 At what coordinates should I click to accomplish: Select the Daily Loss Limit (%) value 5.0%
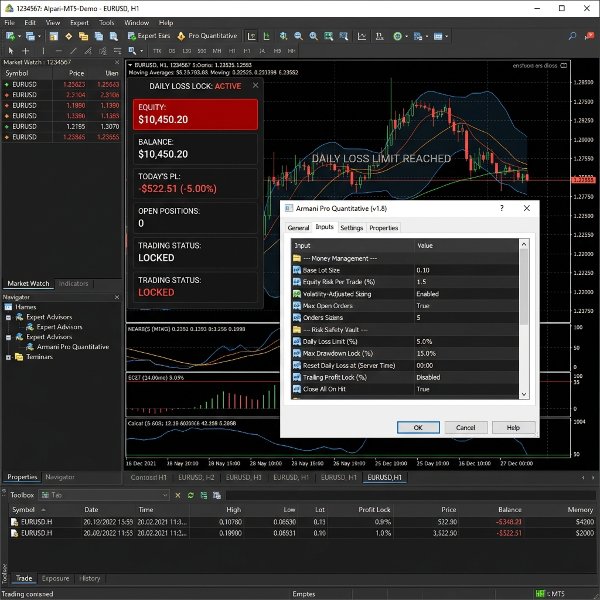[x=424, y=341]
